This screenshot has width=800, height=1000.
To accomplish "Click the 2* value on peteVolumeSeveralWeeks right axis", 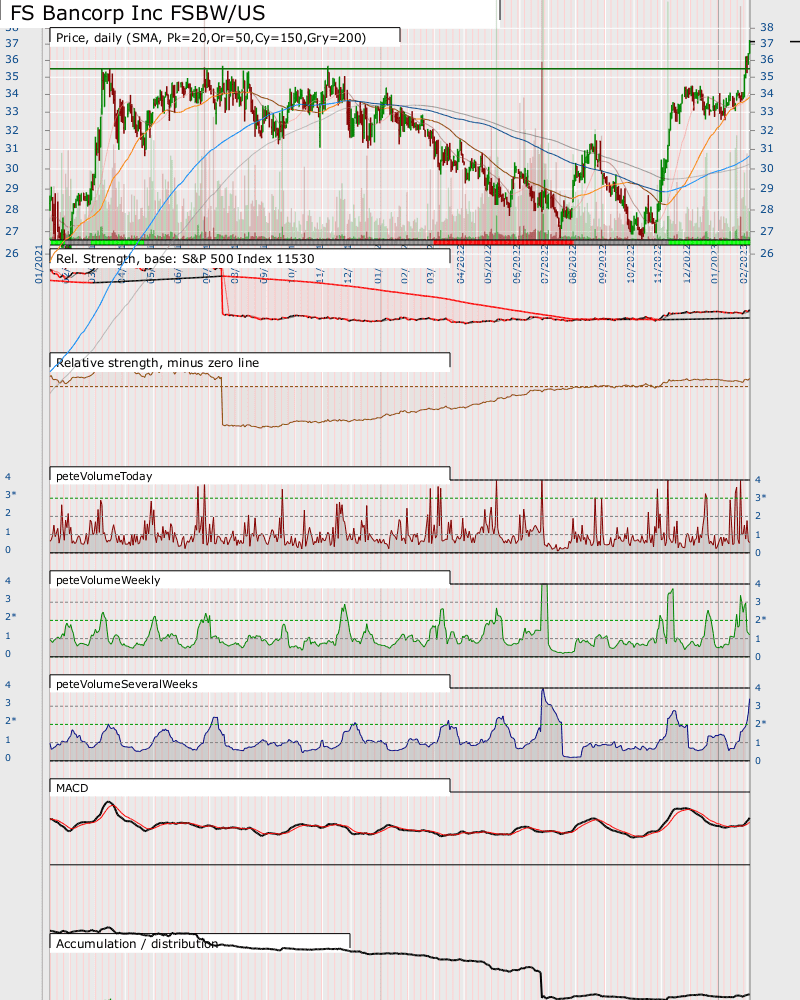I will click(760, 723).
